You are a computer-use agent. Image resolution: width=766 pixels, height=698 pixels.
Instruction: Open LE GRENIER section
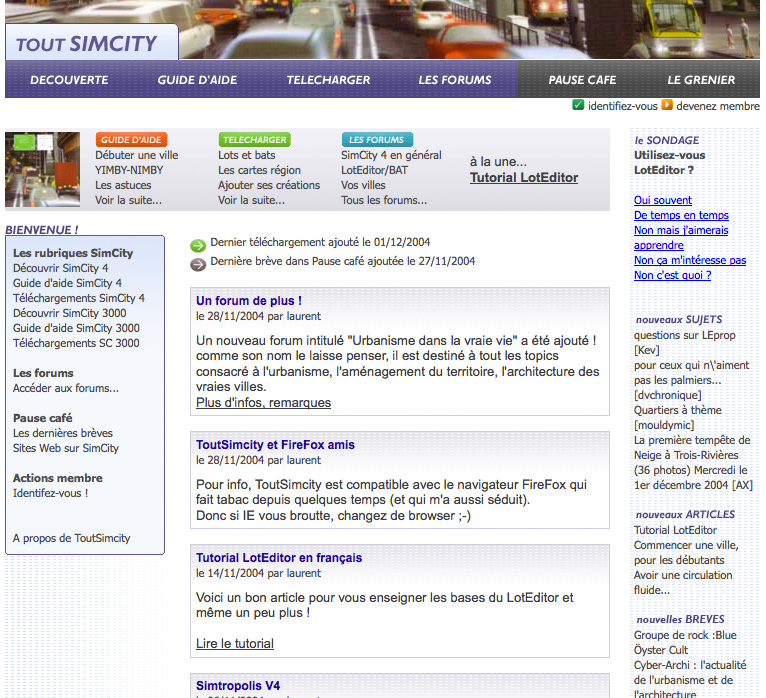point(701,80)
